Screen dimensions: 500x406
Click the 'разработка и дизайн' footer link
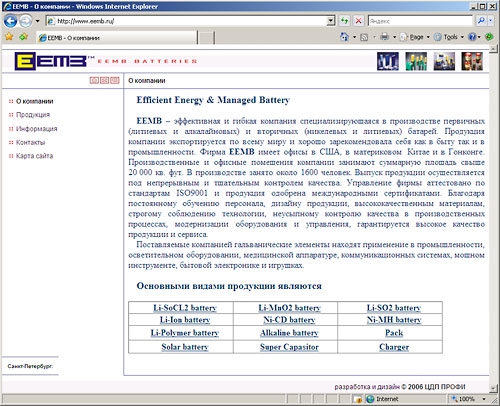367,387
